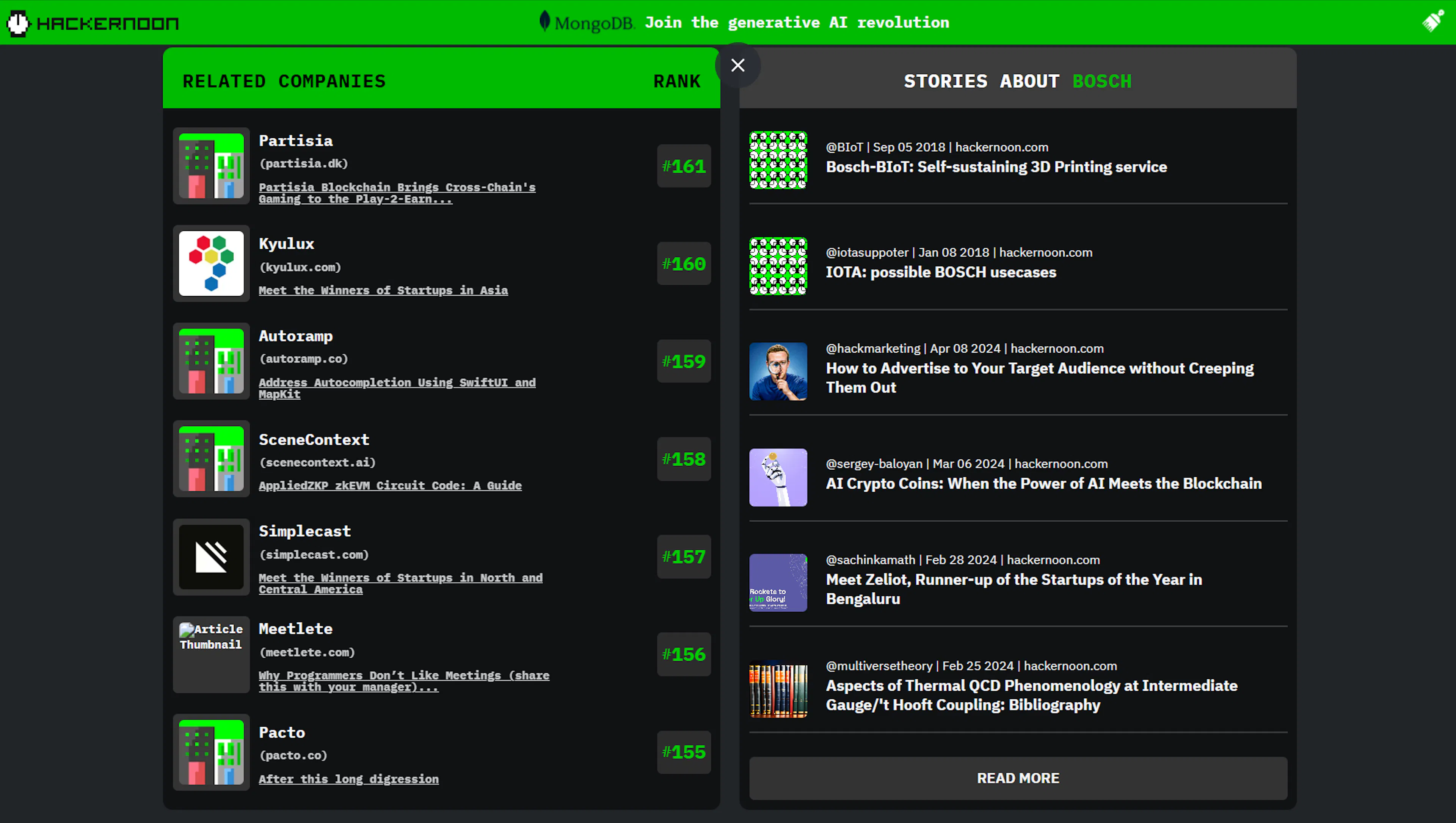Click the AI Crypto Coins story thumbnail
Image resolution: width=1456 pixels, height=823 pixels.
(x=778, y=478)
